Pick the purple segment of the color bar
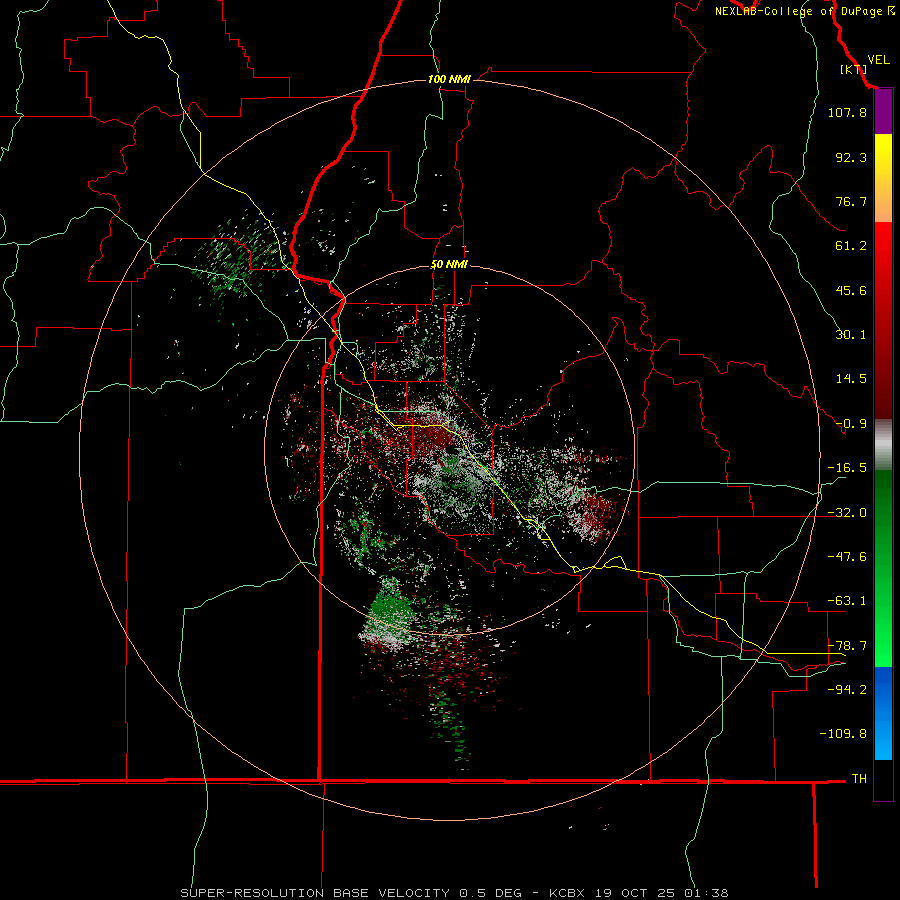This screenshot has width=900, height=900. tap(883, 112)
